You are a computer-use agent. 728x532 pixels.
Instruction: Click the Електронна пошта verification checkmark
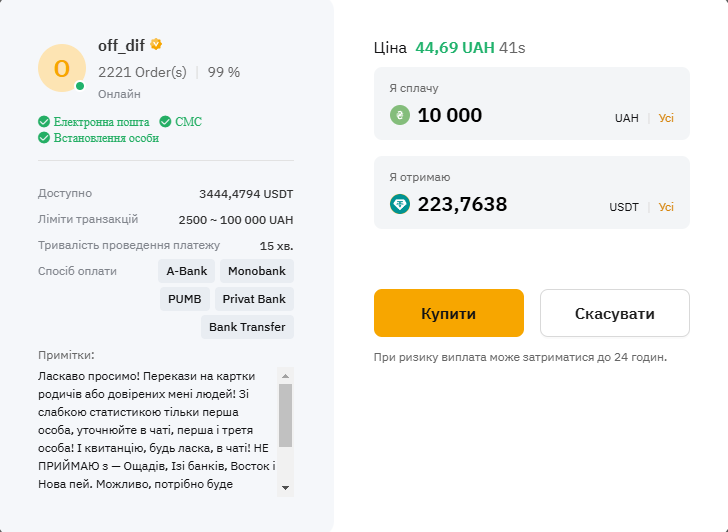pyautogui.click(x=44, y=122)
